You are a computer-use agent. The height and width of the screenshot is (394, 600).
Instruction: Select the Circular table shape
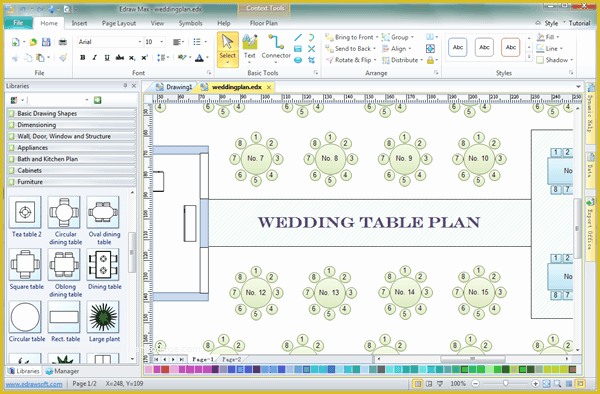[25, 317]
